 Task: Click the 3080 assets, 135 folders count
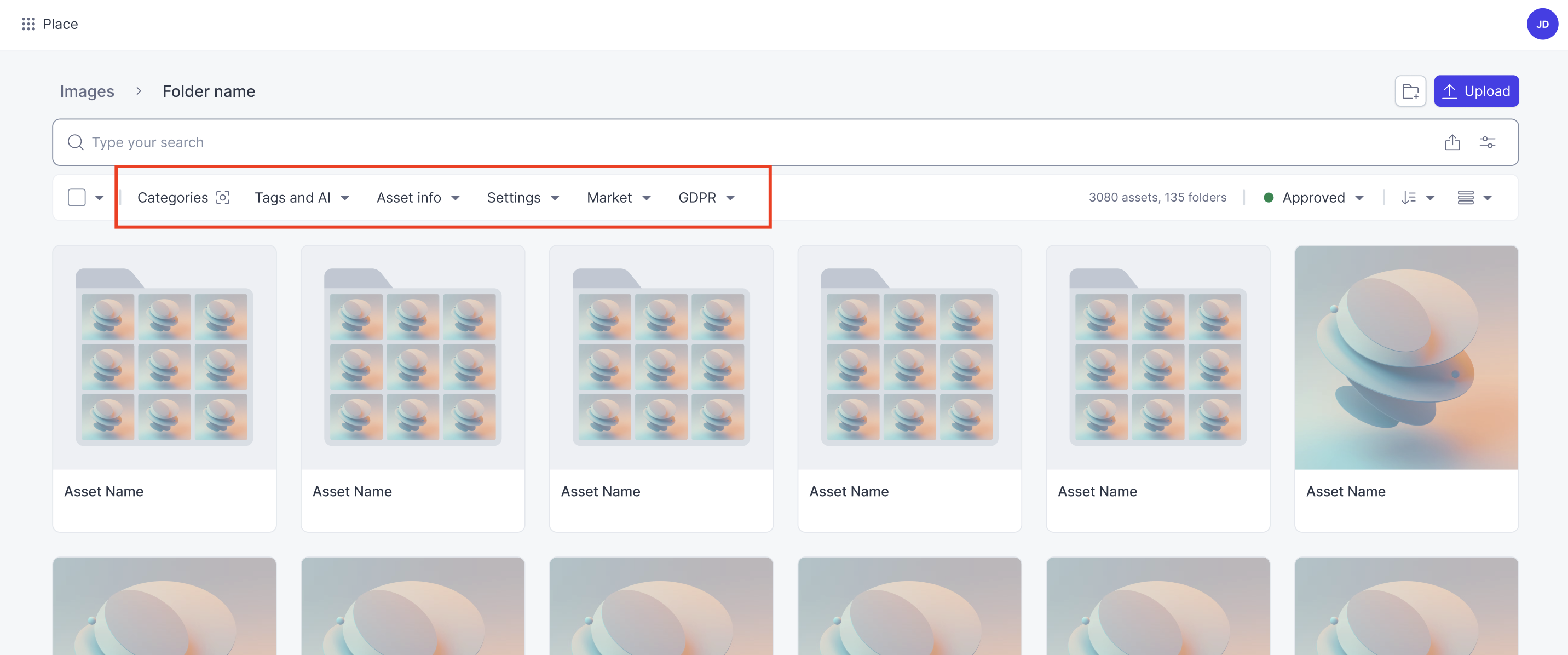[x=1157, y=197]
